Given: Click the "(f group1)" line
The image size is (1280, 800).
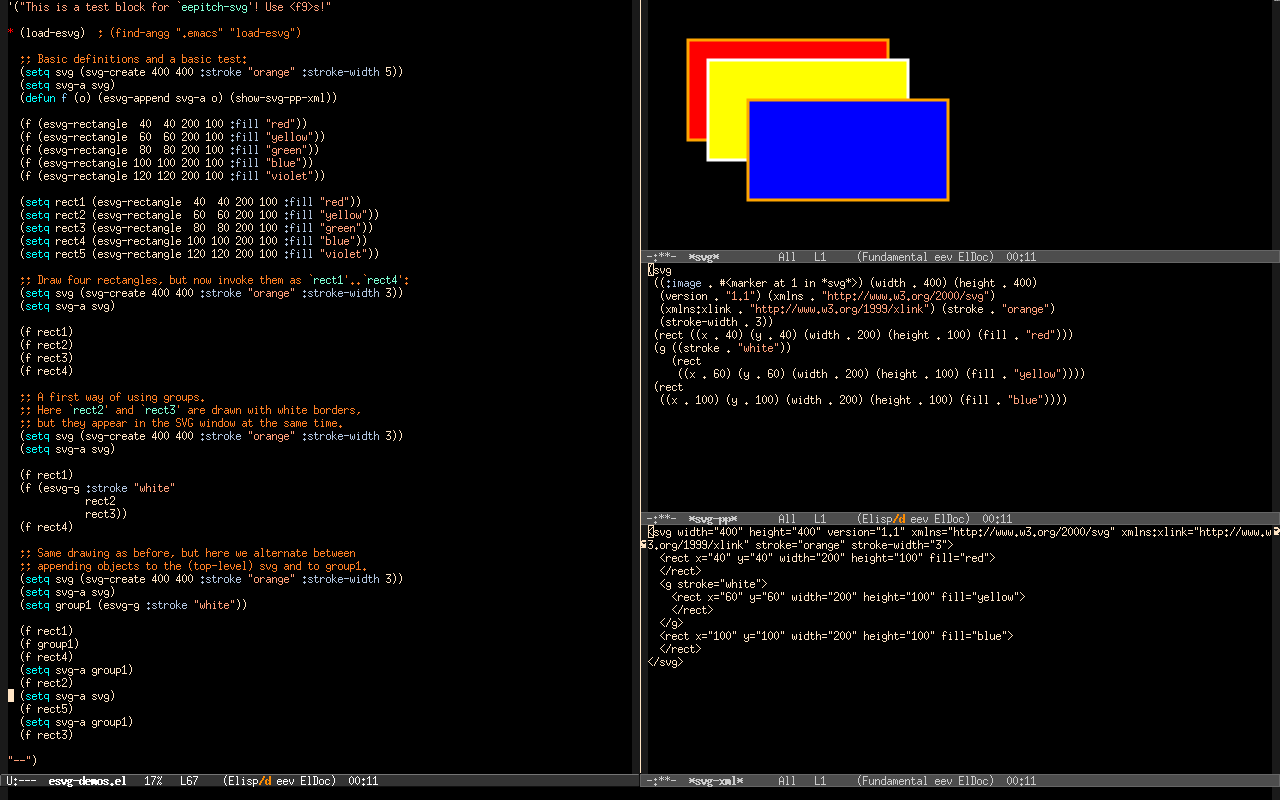Looking at the screenshot, I should coord(50,644).
